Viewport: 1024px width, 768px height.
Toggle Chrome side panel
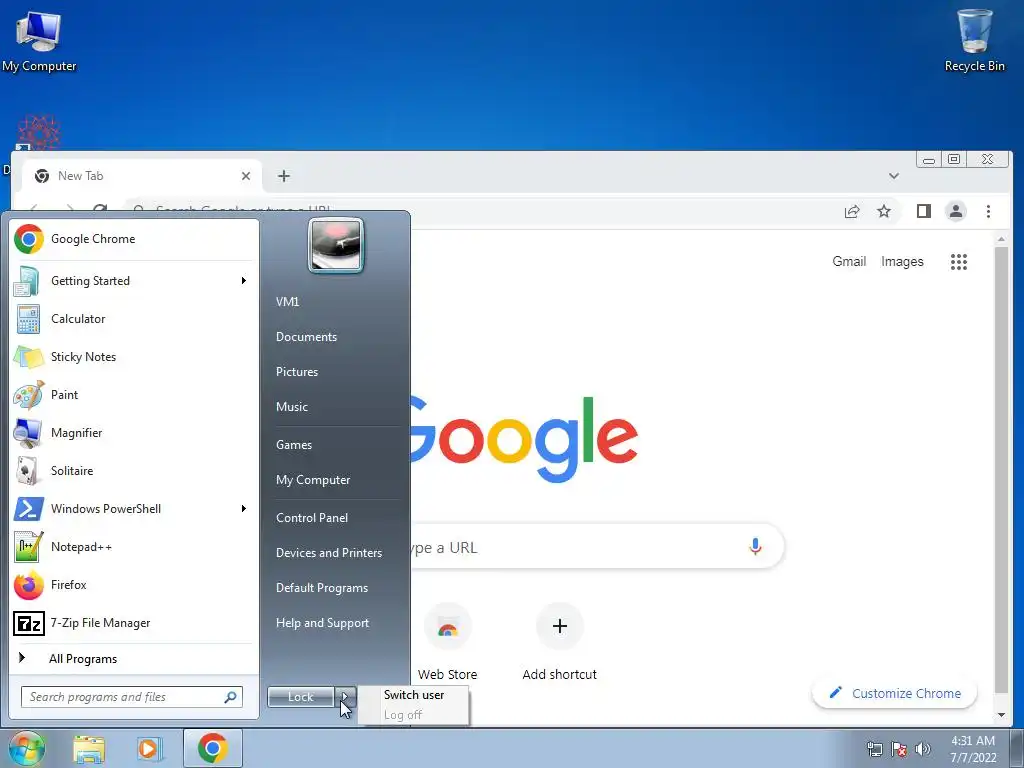[x=923, y=211]
